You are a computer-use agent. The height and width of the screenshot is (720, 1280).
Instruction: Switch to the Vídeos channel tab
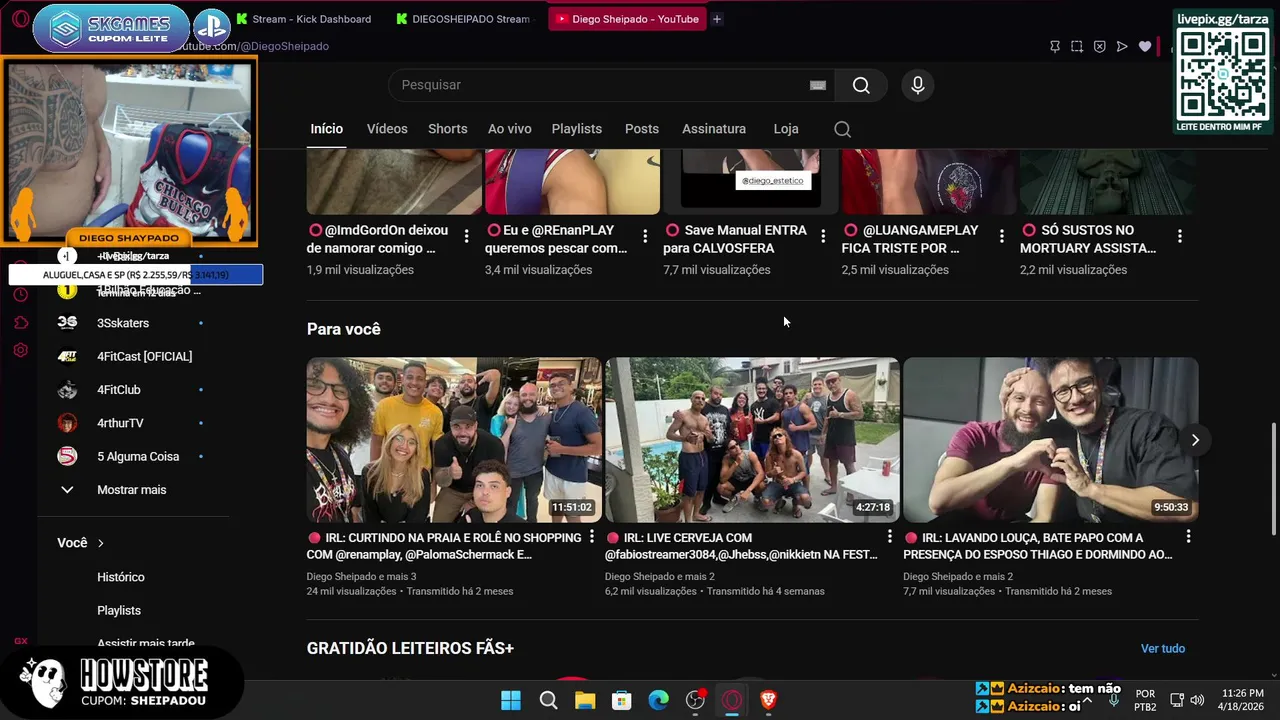pyautogui.click(x=387, y=129)
